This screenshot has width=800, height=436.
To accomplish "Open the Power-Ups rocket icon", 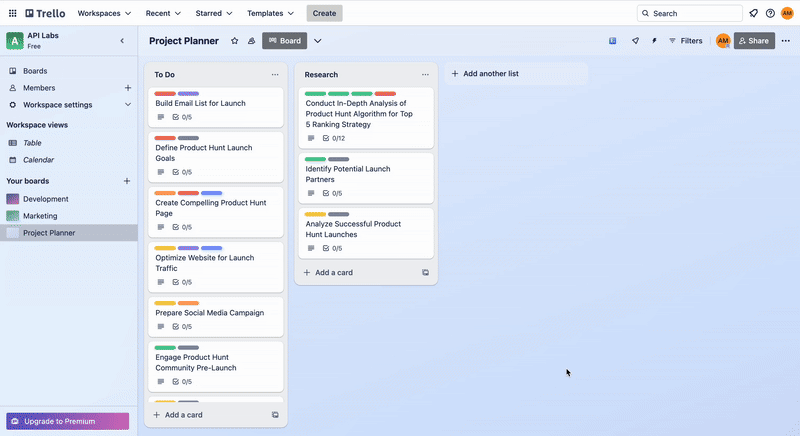I will coord(635,41).
